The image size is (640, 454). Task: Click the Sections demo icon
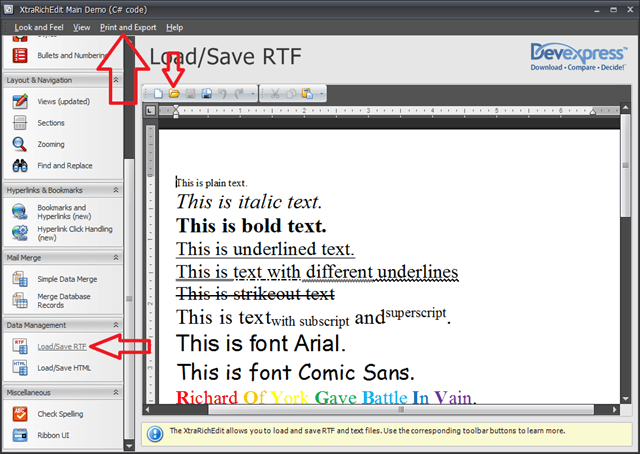click(x=20, y=123)
